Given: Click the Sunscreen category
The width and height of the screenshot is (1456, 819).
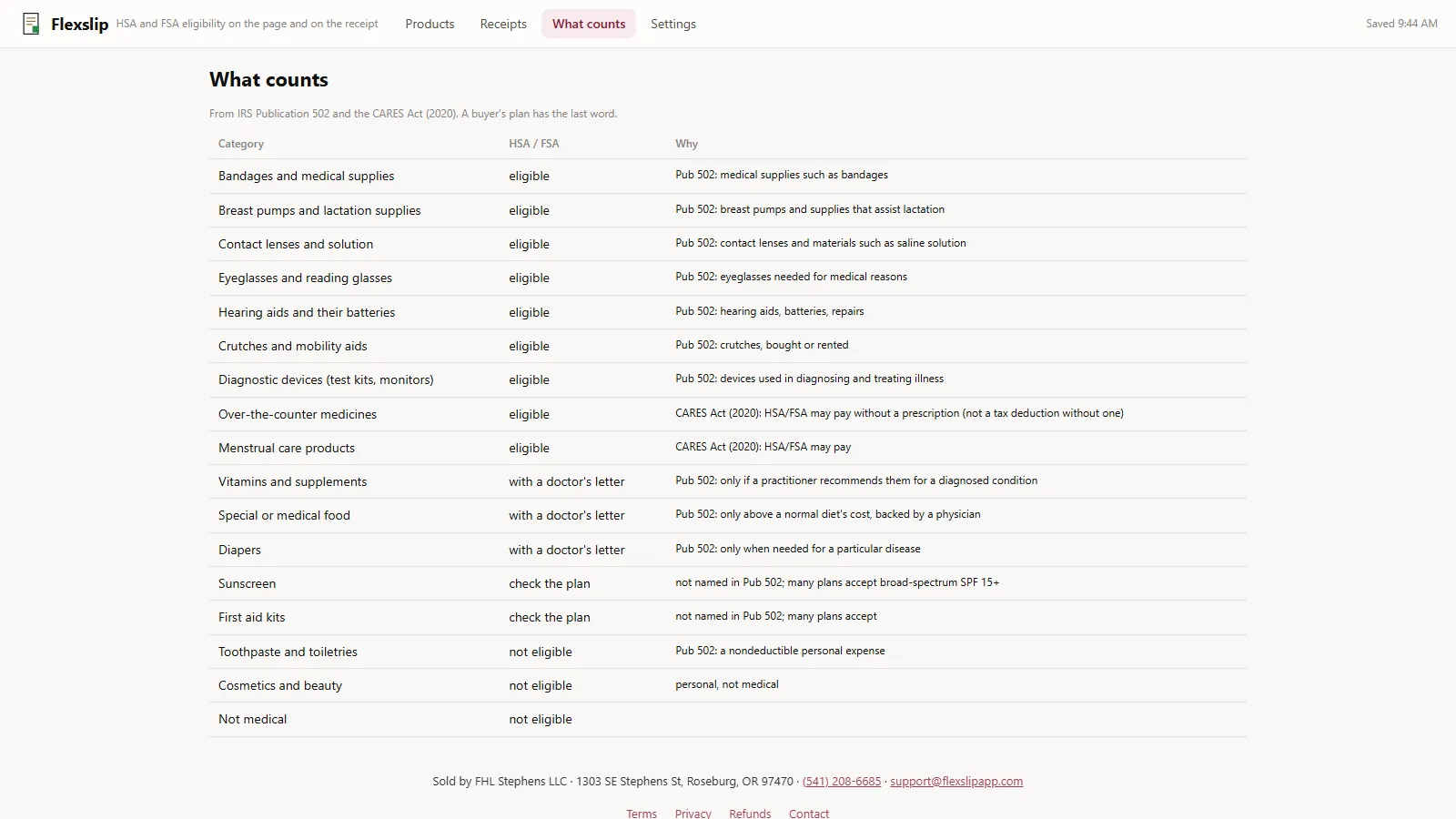Looking at the screenshot, I should (247, 583).
